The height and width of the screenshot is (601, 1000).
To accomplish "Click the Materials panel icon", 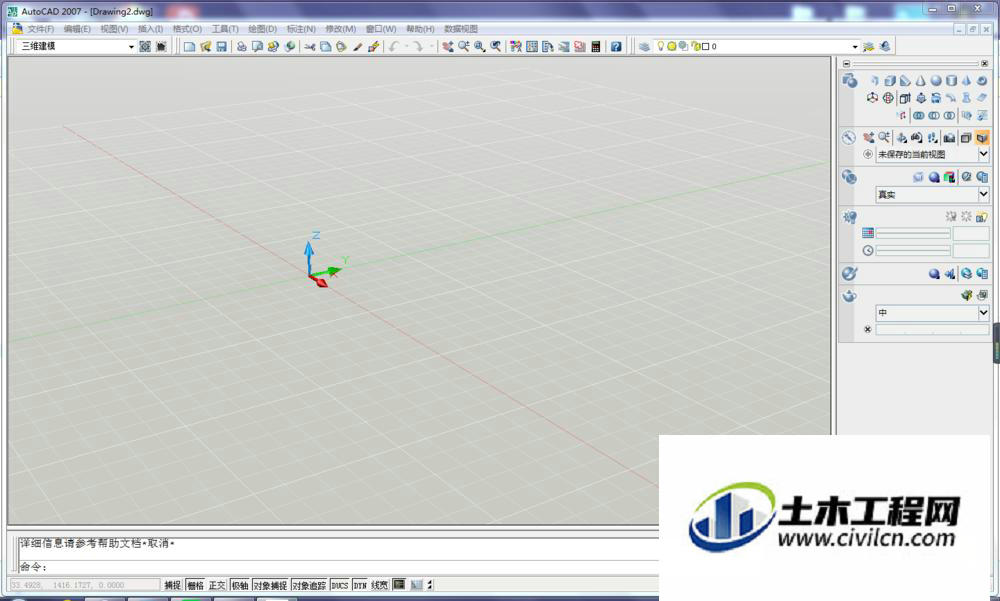I will [849, 274].
